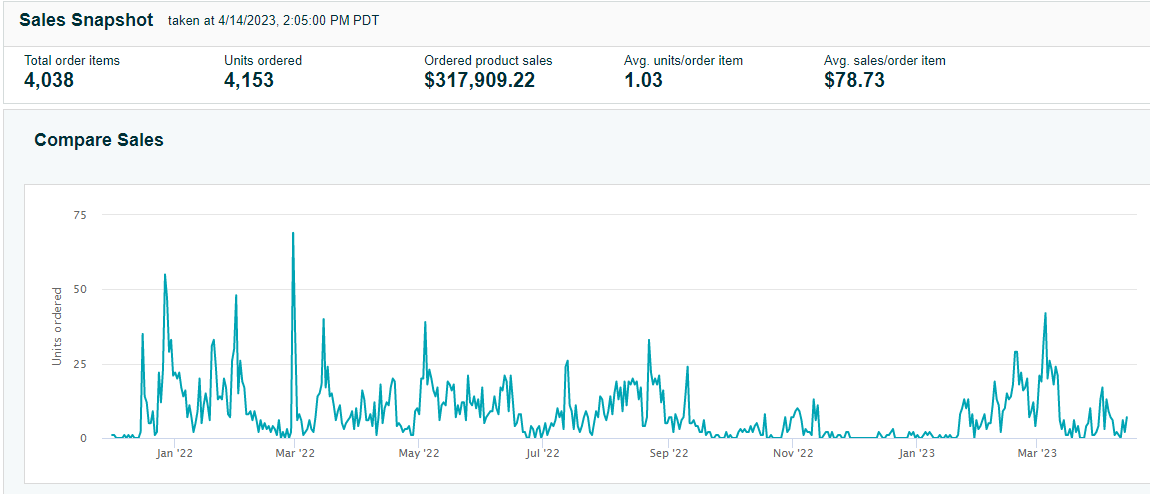Select the value 1.03
The width and height of the screenshot is (1150, 494).
[643, 80]
